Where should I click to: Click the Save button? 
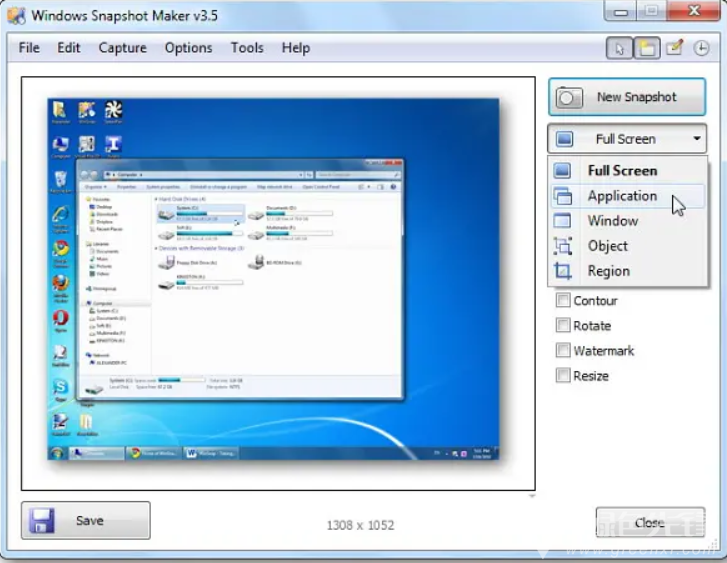tap(86, 520)
